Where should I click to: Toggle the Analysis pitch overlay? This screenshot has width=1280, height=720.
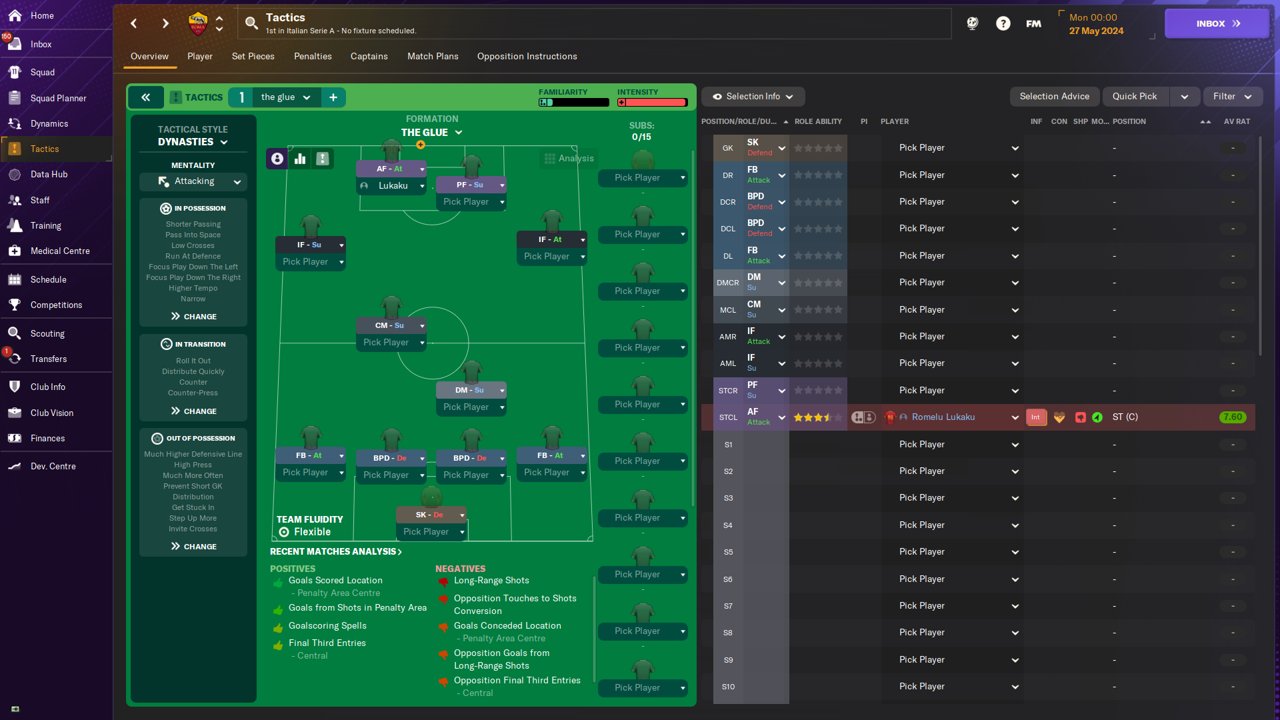(x=569, y=158)
